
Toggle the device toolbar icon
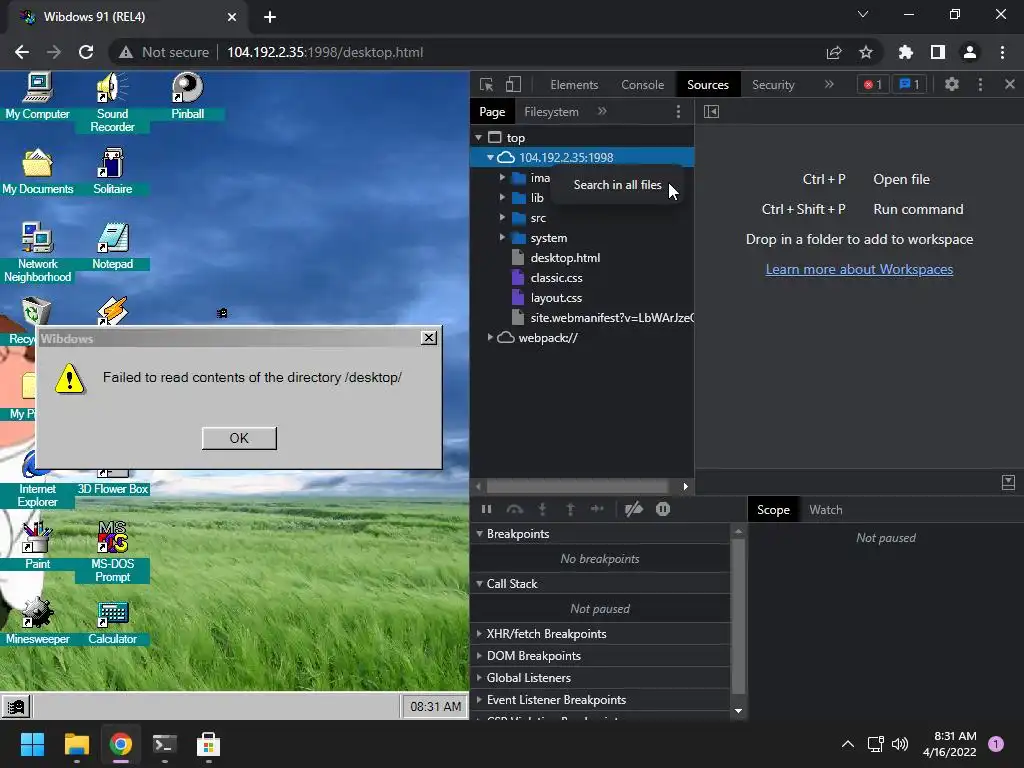[x=514, y=85]
